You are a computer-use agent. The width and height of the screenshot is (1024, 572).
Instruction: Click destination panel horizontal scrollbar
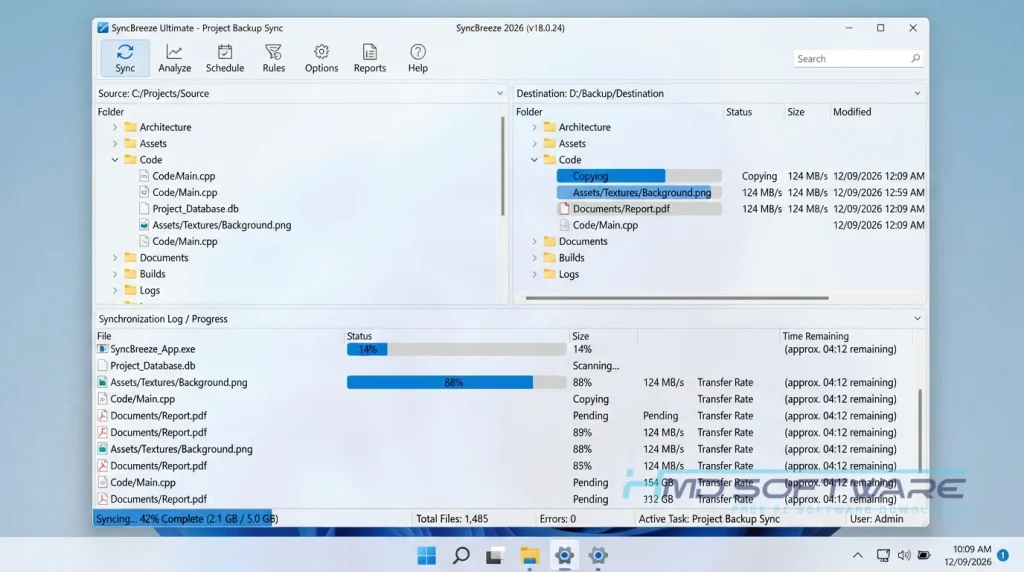[x=677, y=298]
